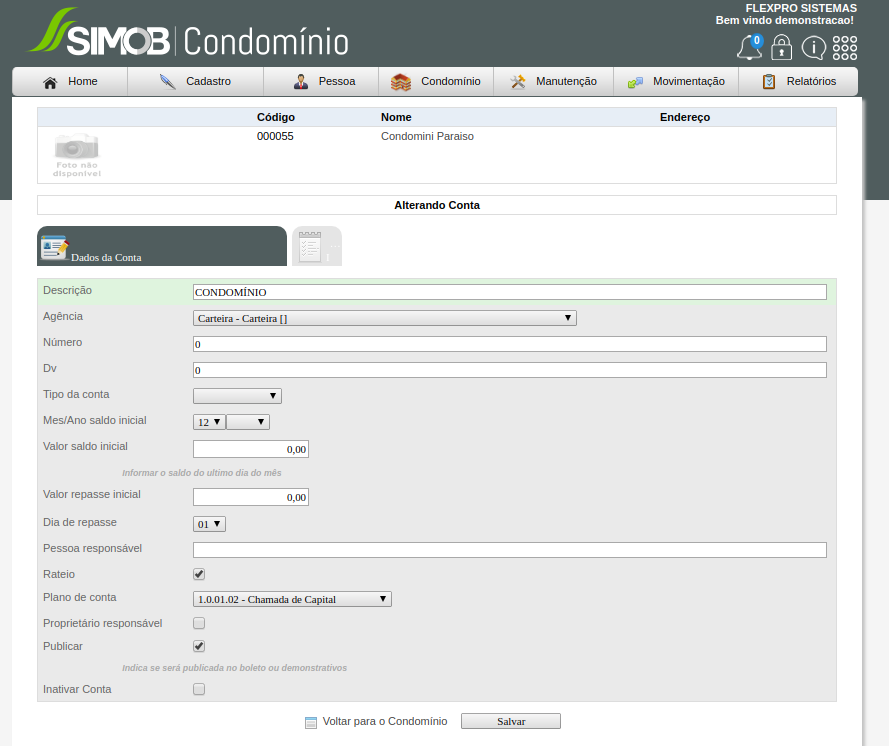Click the person icon beside Pessoa
The height and width of the screenshot is (746, 889).
300,82
